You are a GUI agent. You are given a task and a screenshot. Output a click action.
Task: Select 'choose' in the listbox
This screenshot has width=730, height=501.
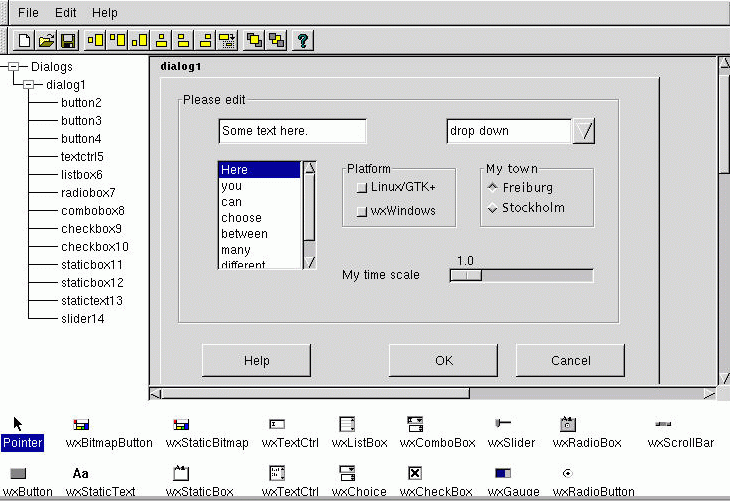click(x=260, y=218)
